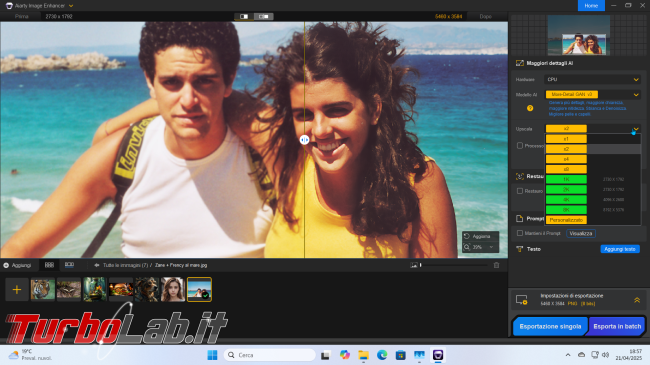This screenshot has width=650, height=365.
Task: Click the split-view divider handle
Action: click(304, 140)
